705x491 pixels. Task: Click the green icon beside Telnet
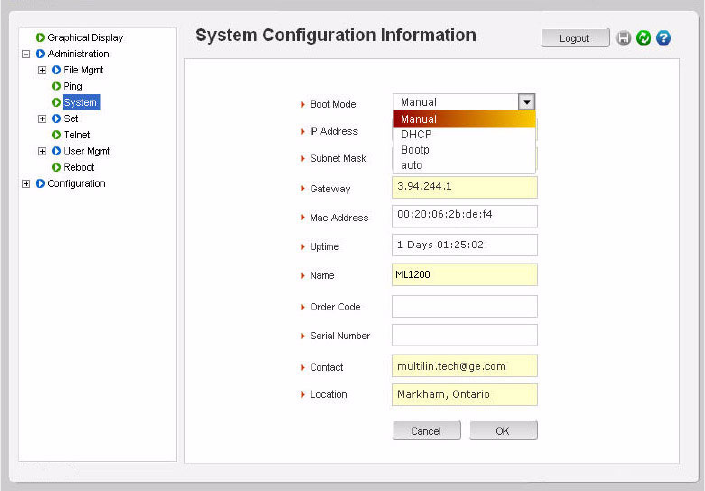[x=56, y=134]
